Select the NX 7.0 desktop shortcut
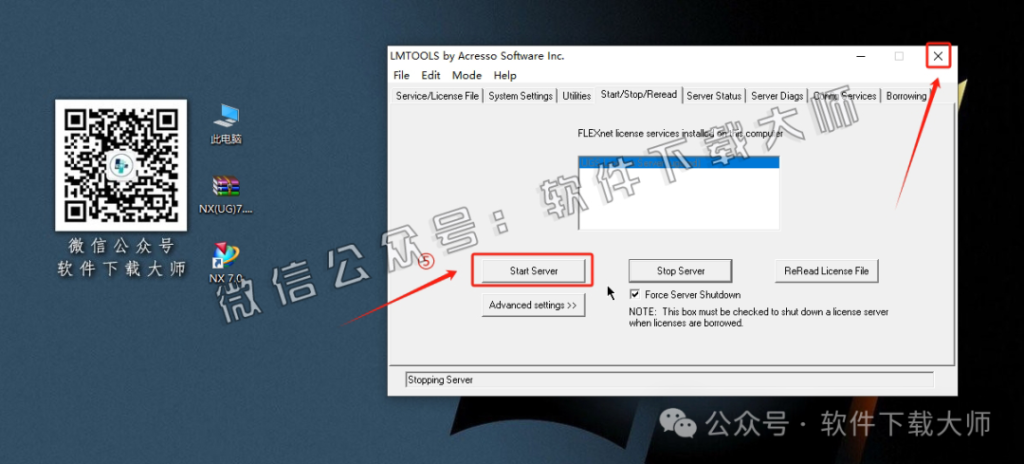The width and height of the screenshot is (1024, 464). coord(226,256)
